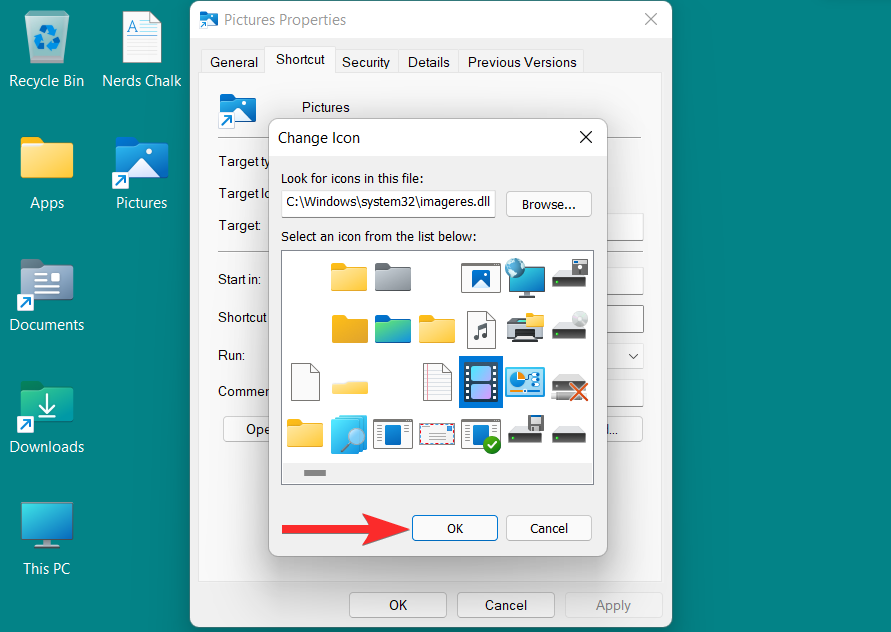891x632 pixels.
Task: Switch to the Security tab
Action: (365, 62)
